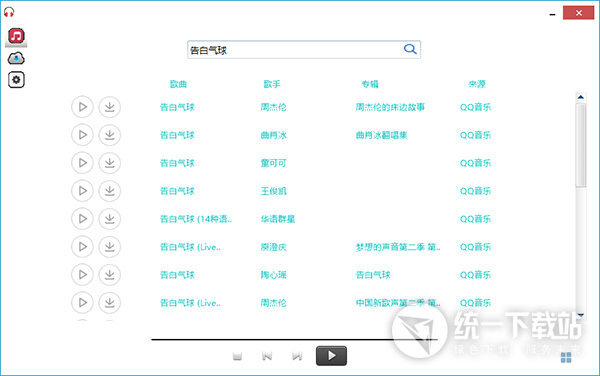Screen dimensions: 600x376
Task: Click the magnifier search icon
Action: click(x=410, y=49)
